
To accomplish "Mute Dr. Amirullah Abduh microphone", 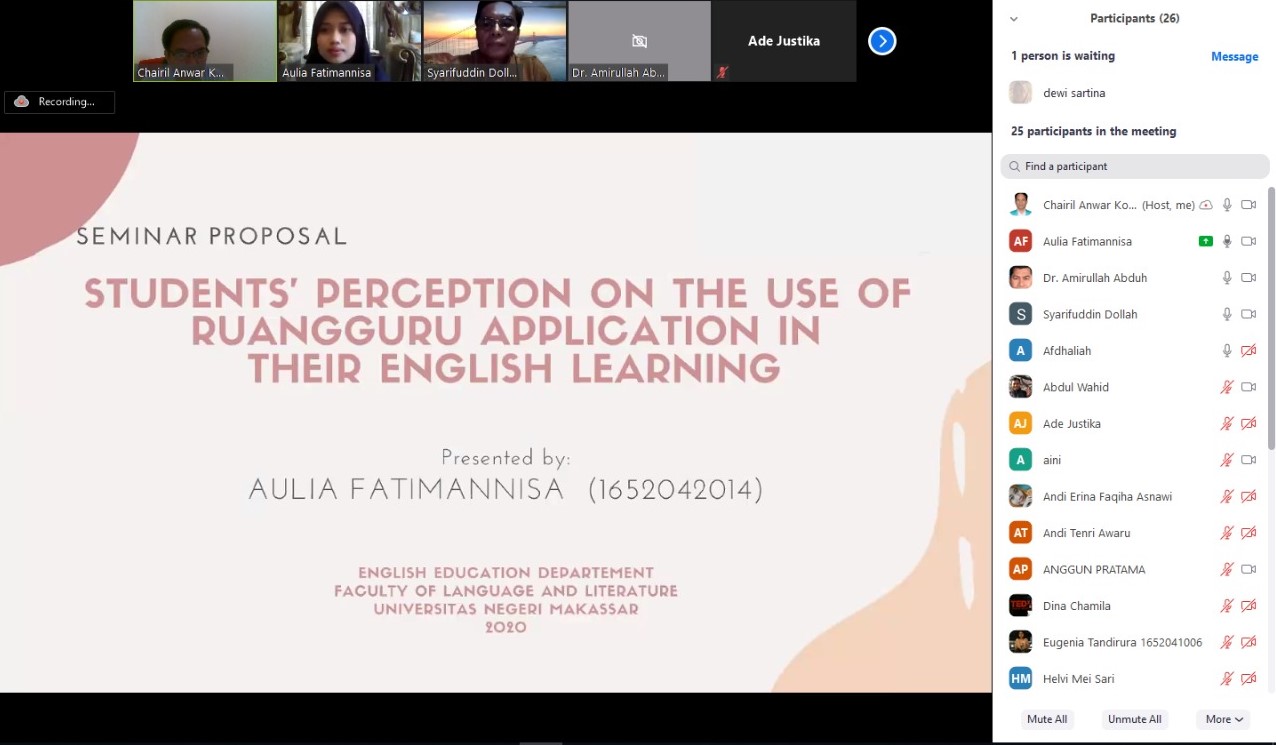I will [1227, 278].
